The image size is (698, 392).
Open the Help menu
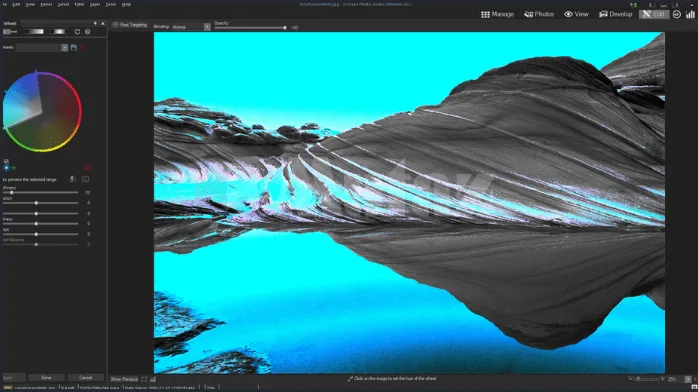click(126, 4)
